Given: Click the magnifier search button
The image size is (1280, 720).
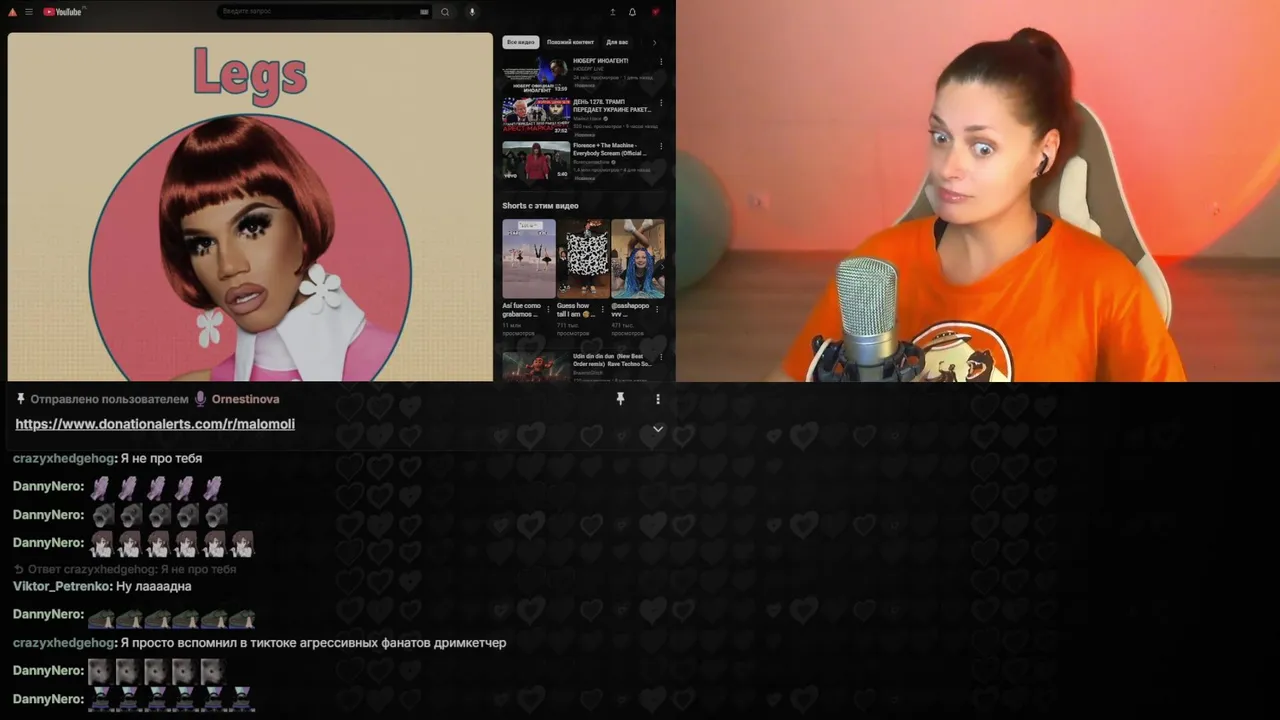Looking at the screenshot, I should [x=445, y=12].
